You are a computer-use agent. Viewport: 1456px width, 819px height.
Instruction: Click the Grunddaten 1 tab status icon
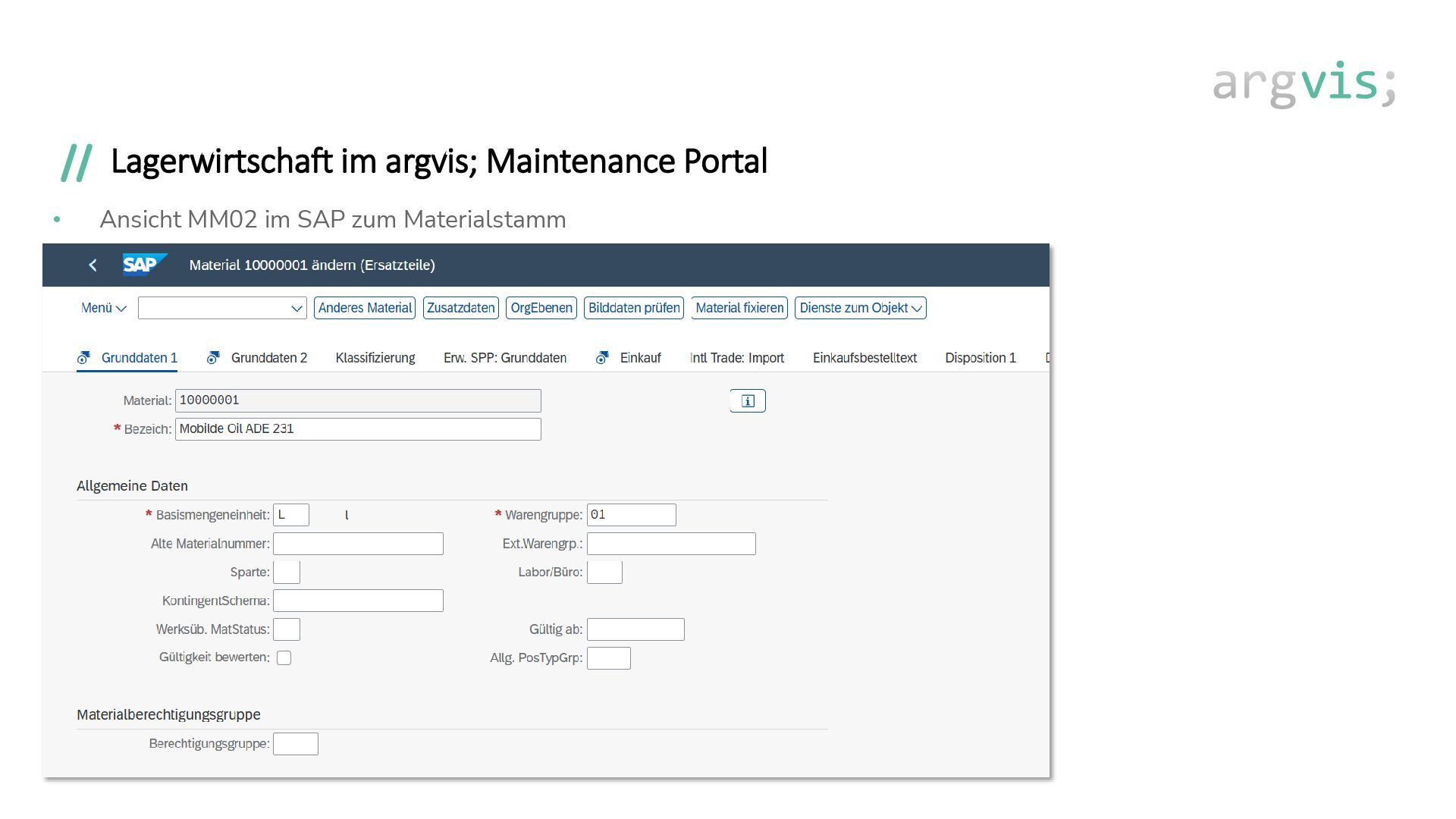click(84, 357)
